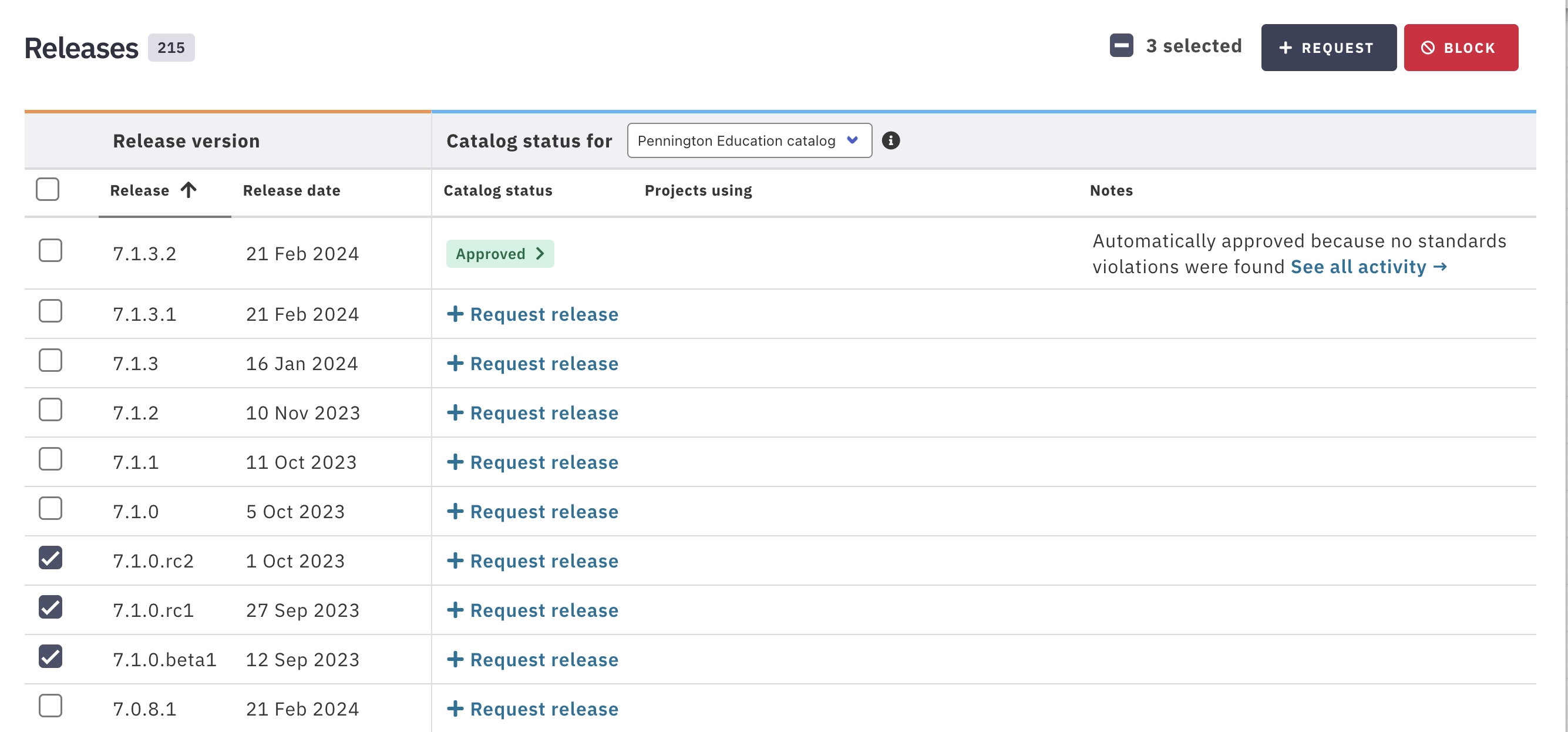This screenshot has height=732, width=1568.
Task: Sort by the Release column header
Action: (139, 190)
